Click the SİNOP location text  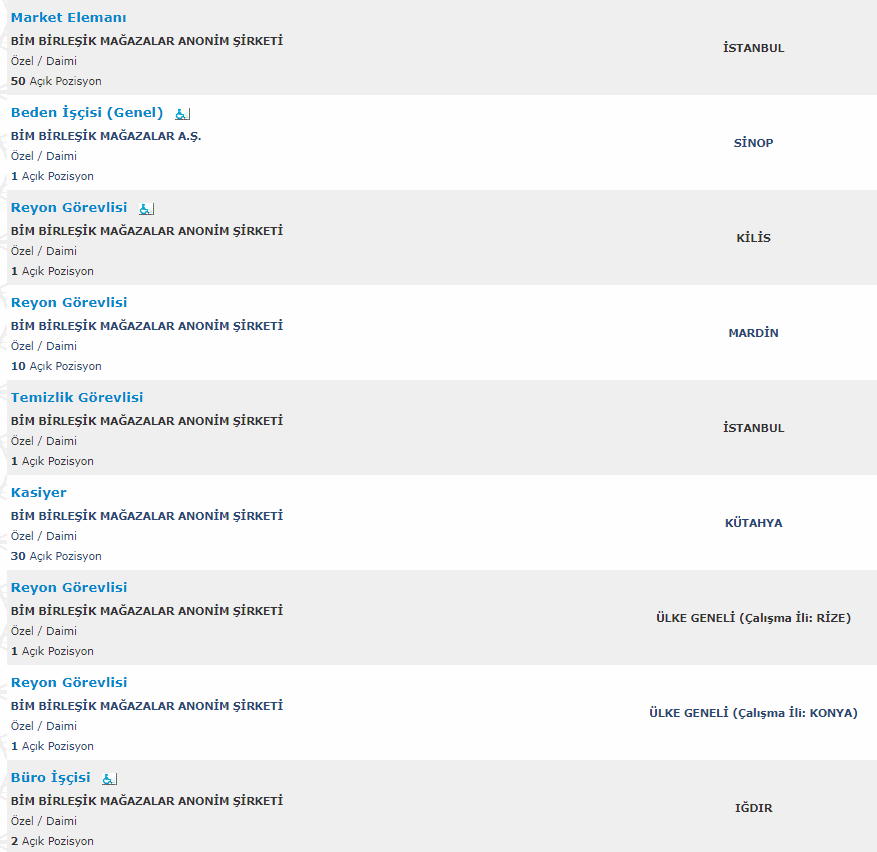pos(753,143)
